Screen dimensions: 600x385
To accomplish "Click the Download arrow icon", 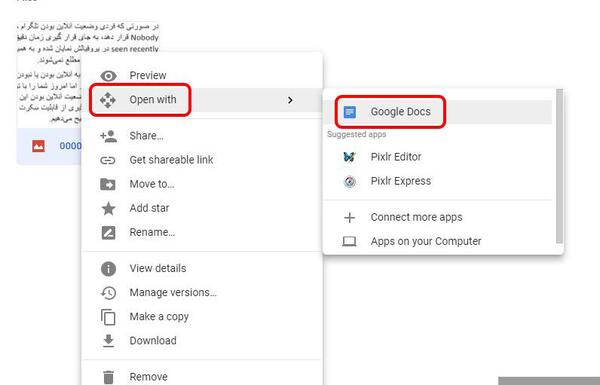I will pyautogui.click(x=108, y=341).
